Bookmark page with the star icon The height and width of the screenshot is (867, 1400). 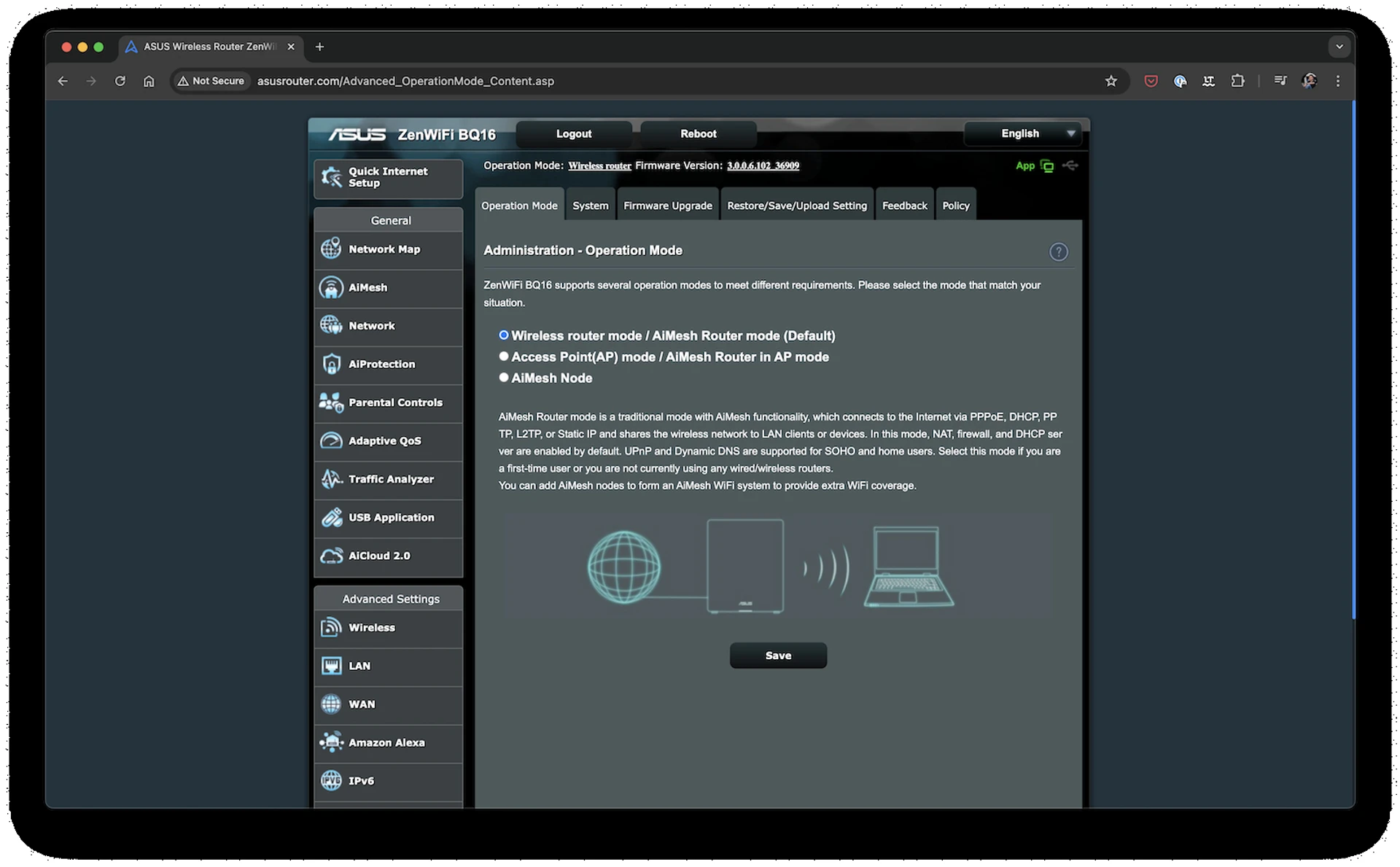click(1111, 81)
